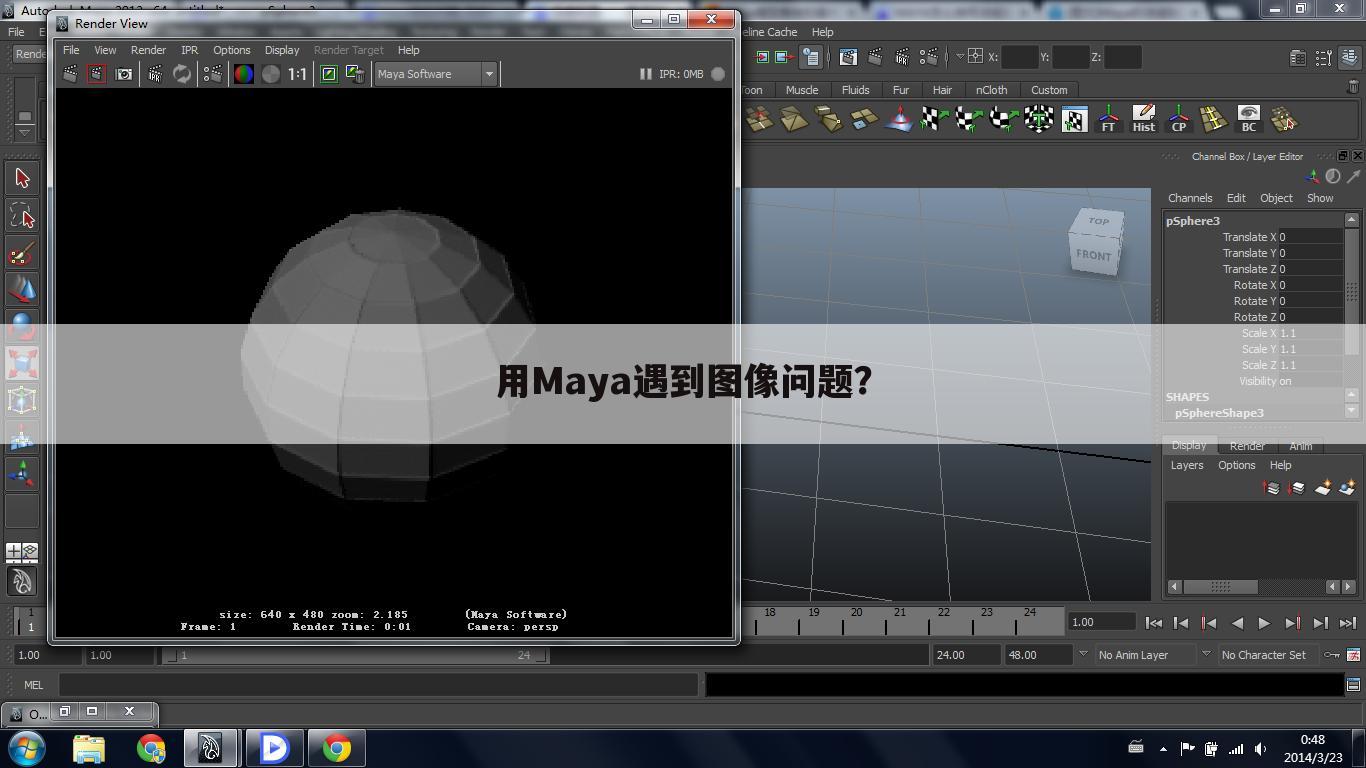Toggle alpha channel display icon

point(271,74)
